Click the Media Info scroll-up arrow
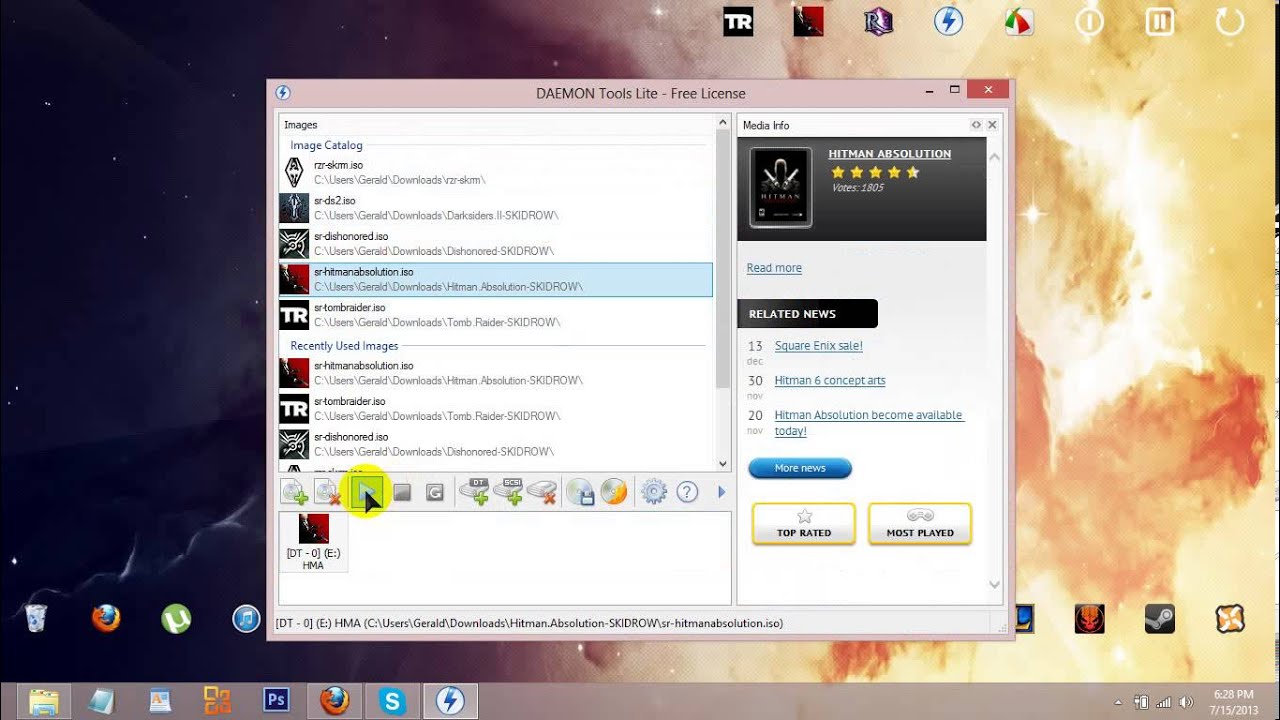The height and width of the screenshot is (720, 1280). pyautogui.click(x=994, y=157)
